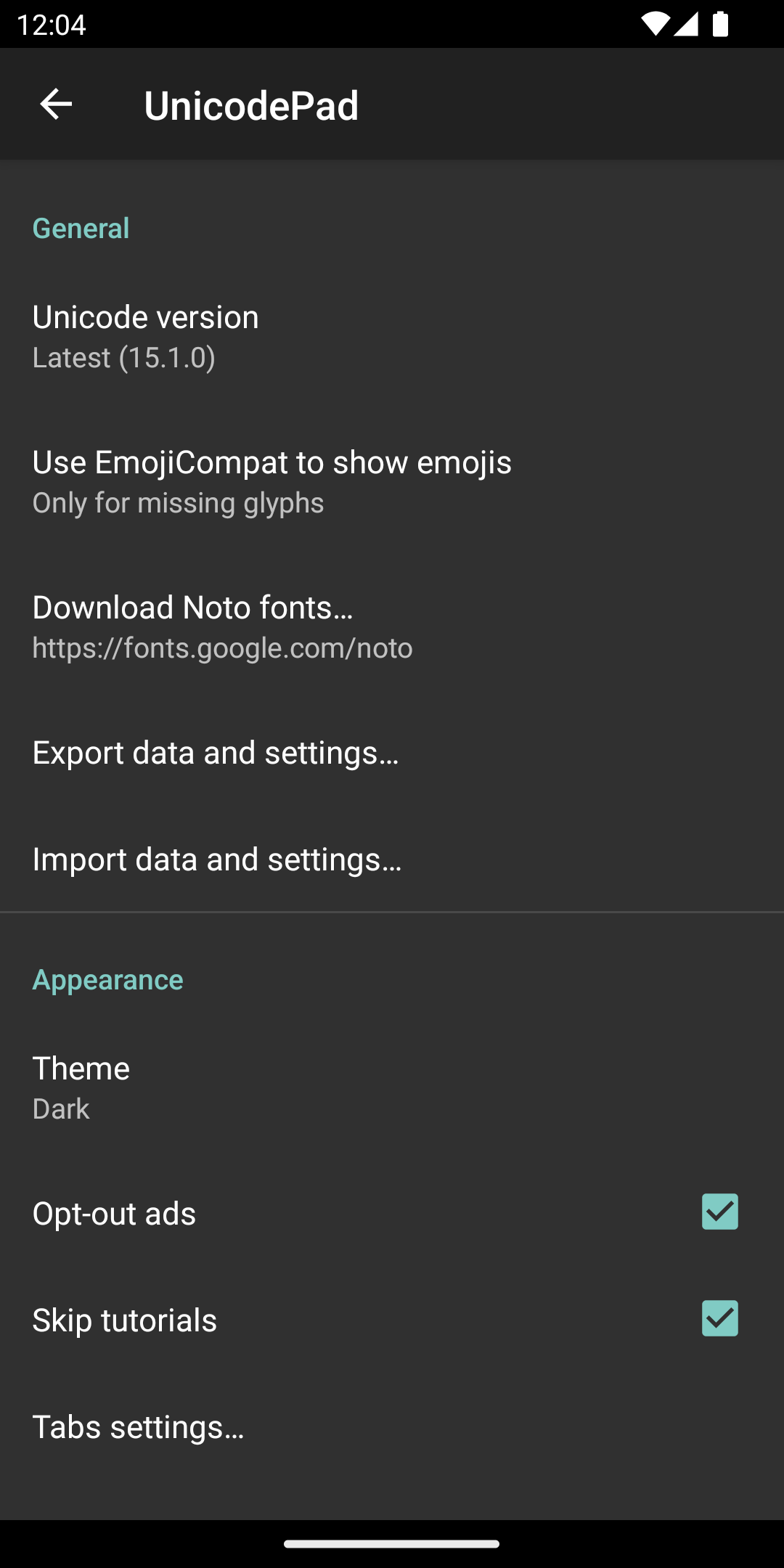
Task: Tap the General section header
Action: point(81,229)
